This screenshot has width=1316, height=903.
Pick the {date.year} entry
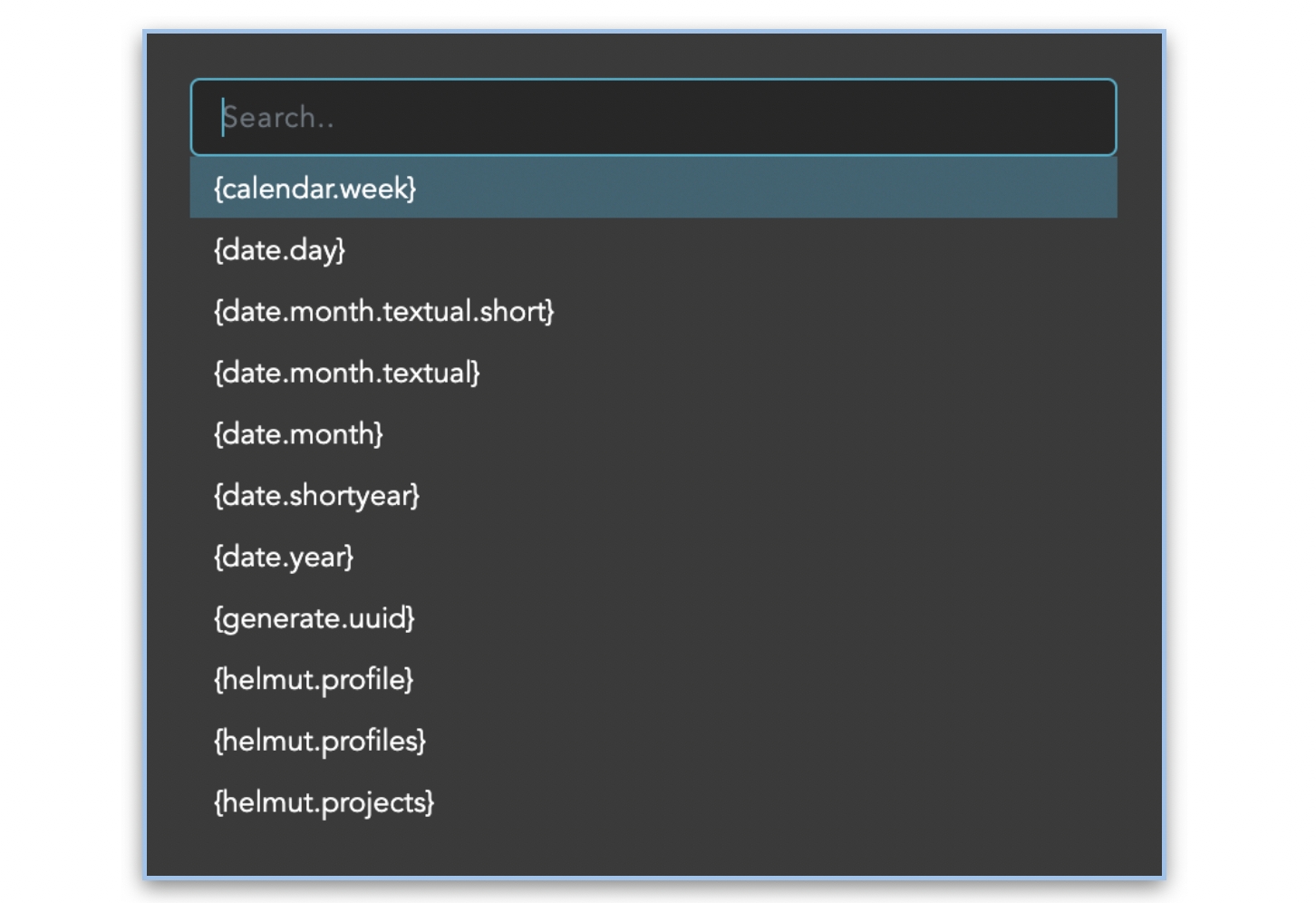pos(283,557)
